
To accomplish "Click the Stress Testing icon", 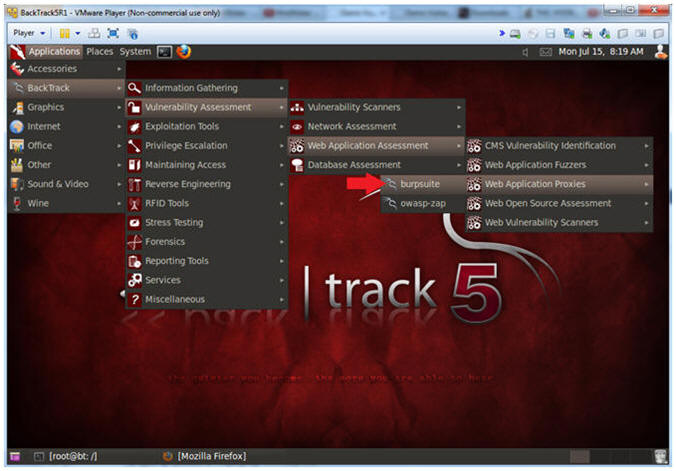I will [x=135, y=223].
